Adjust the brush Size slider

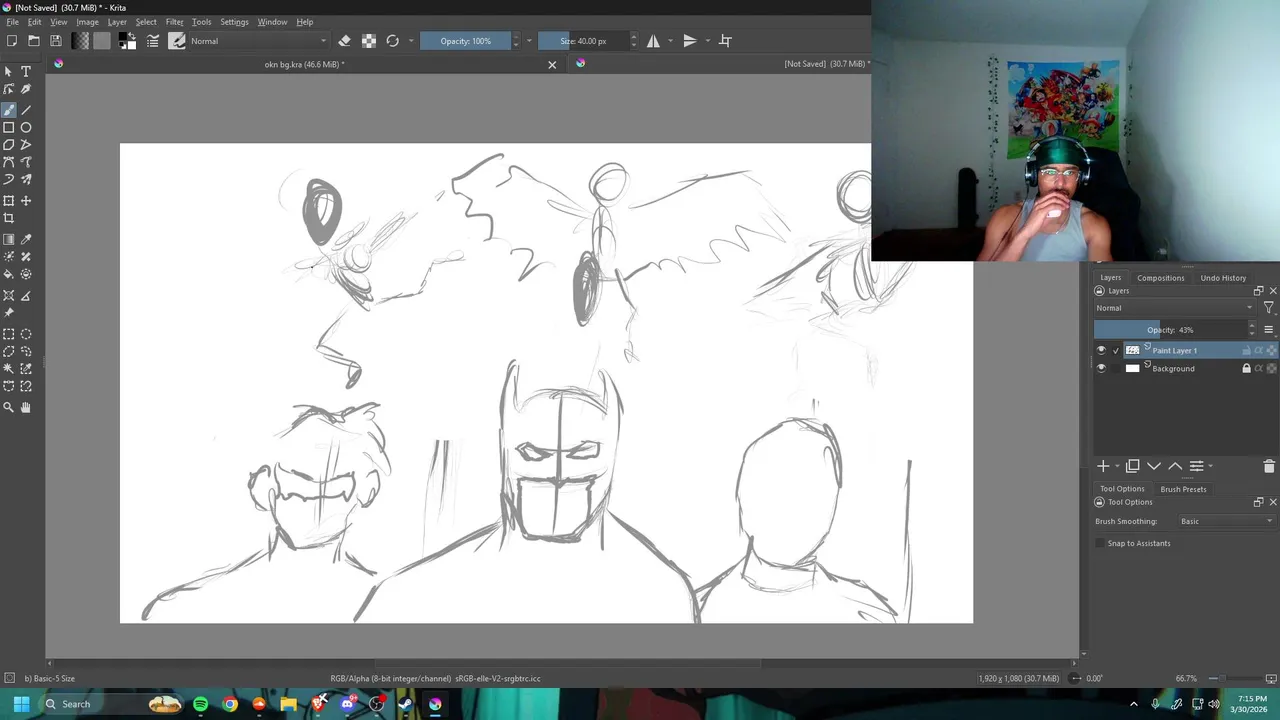(x=583, y=41)
